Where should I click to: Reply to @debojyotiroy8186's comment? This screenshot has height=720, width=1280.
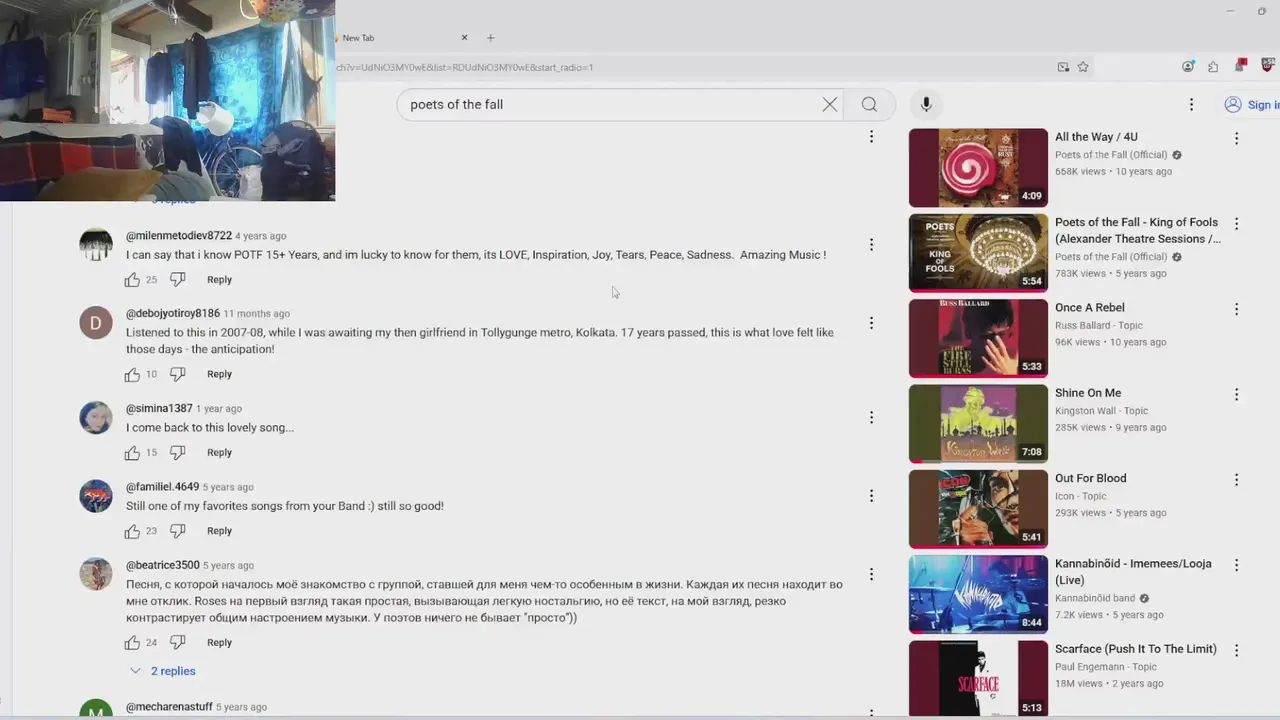tap(219, 374)
